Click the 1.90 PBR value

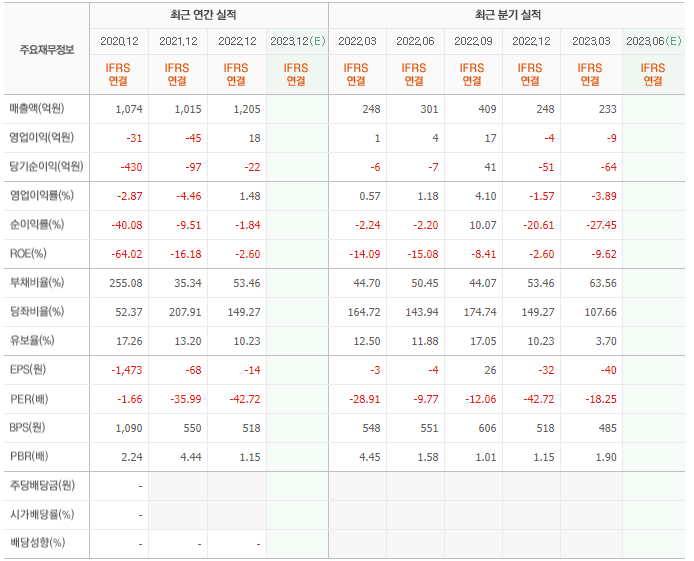point(606,457)
